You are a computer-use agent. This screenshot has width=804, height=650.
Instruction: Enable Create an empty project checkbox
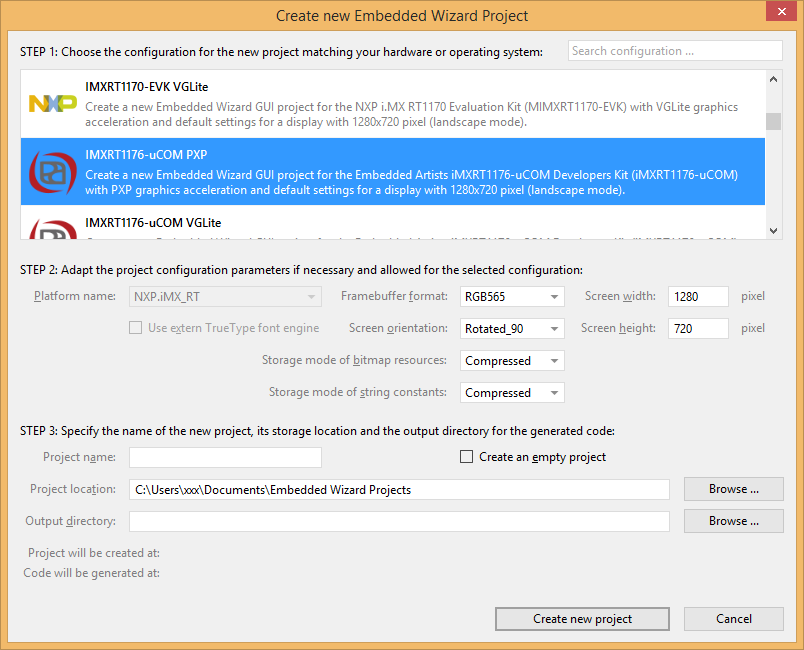[466, 457]
